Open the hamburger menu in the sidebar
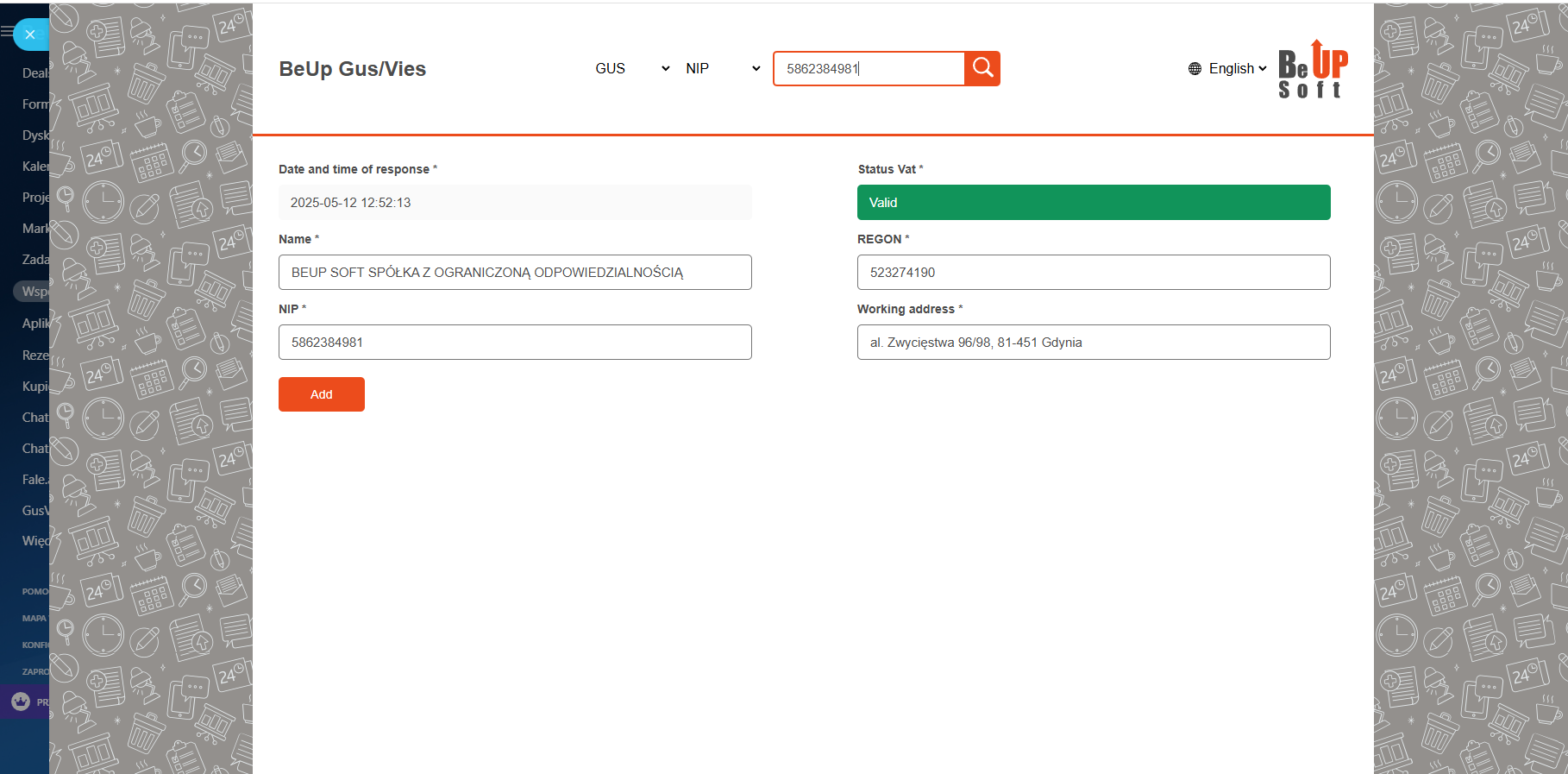1568x774 pixels. [x=7, y=32]
